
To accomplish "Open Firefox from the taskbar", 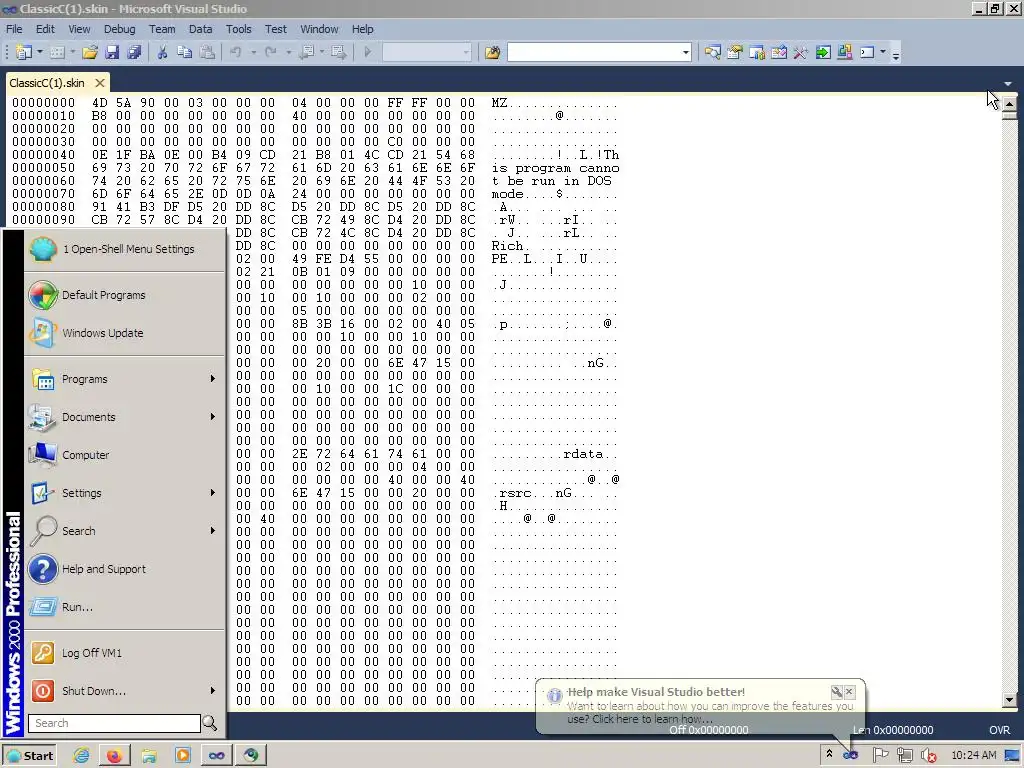I will click(114, 756).
